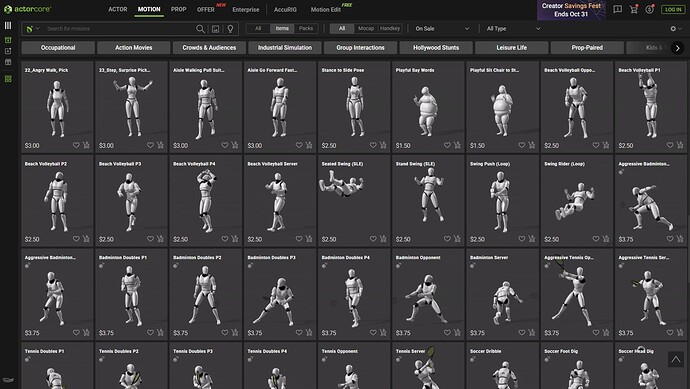Open the OFFER tab
Image resolution: width=690 pixels, height=389 pixels.
206,9
